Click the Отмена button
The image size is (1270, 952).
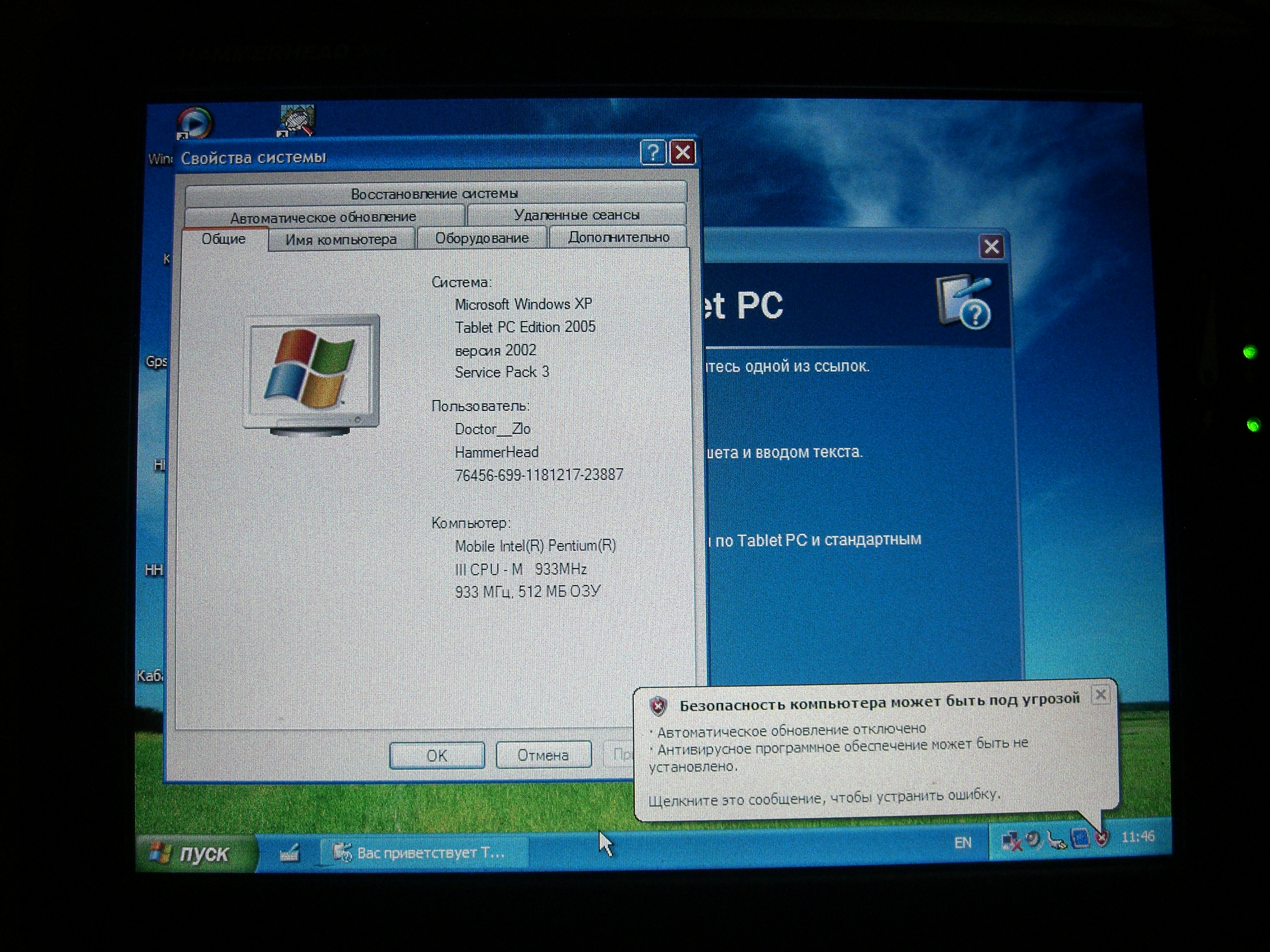(x=543, y=754)
